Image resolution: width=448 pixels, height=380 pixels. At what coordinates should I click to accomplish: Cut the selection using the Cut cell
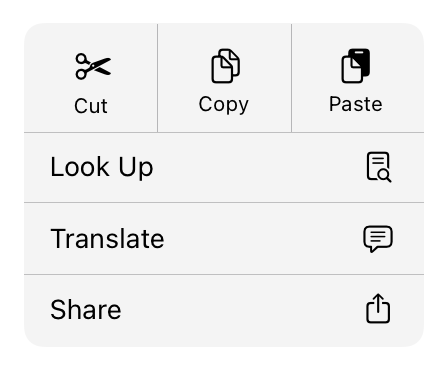coord(91,78)
